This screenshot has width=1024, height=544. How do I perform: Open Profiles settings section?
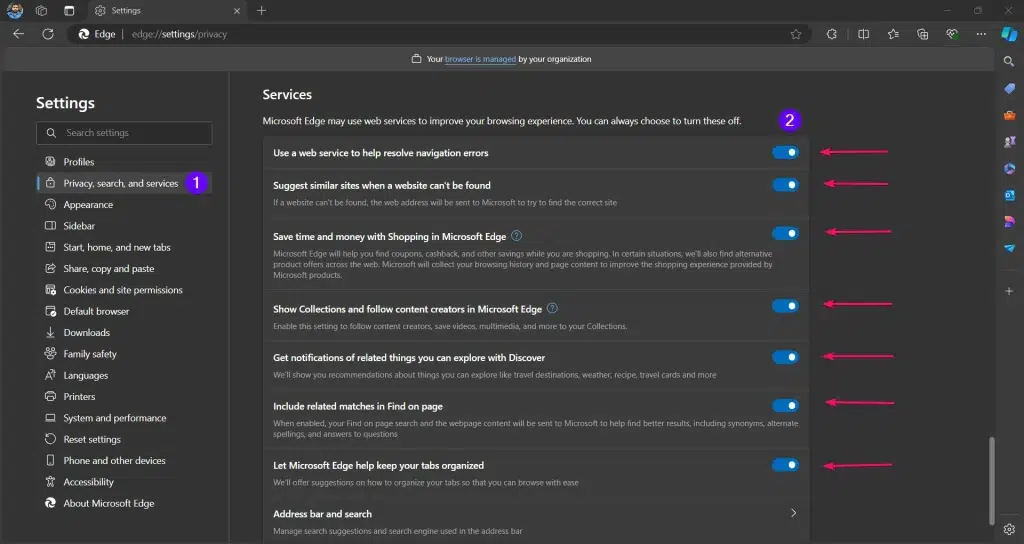[124, 161]
